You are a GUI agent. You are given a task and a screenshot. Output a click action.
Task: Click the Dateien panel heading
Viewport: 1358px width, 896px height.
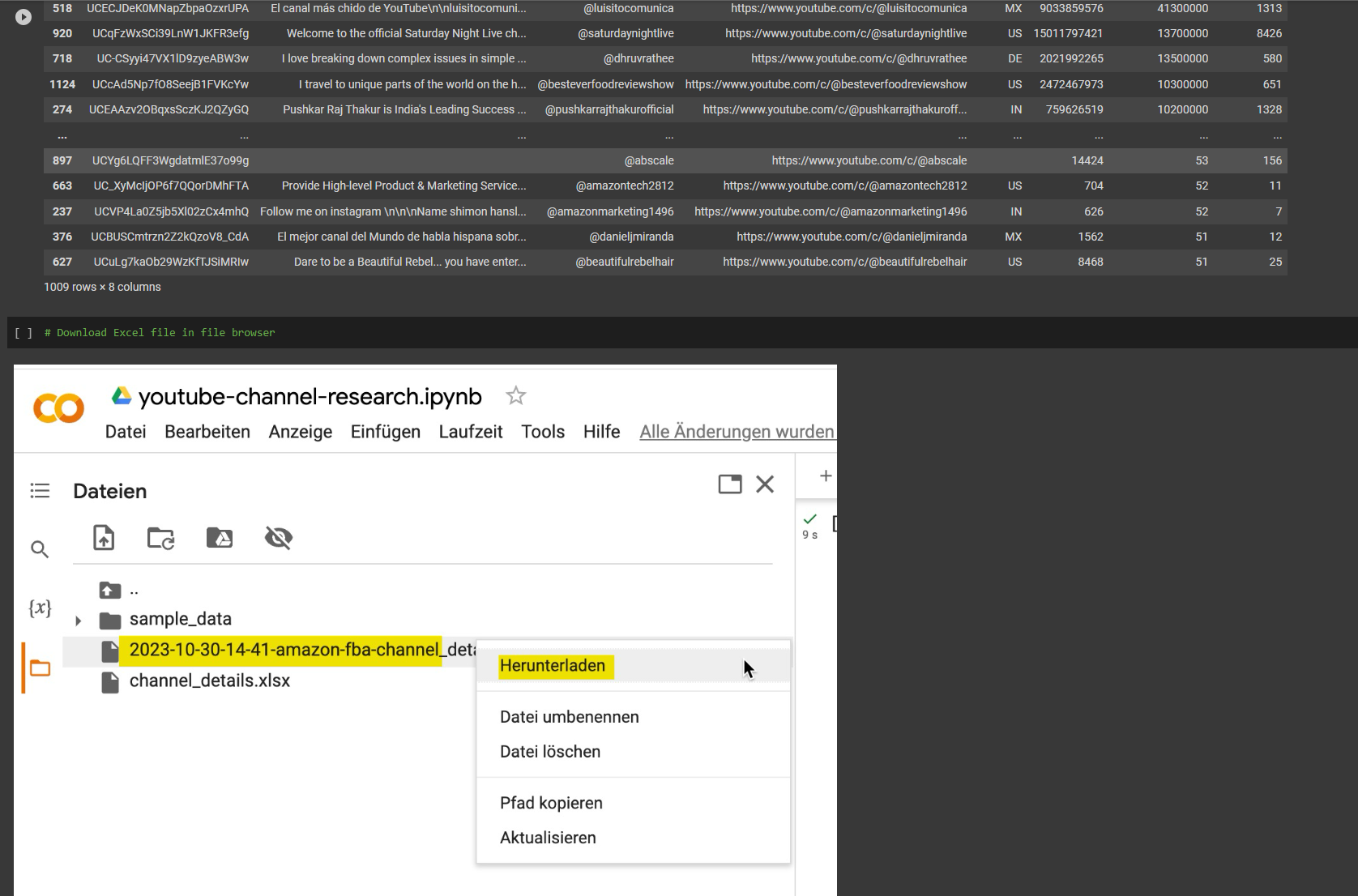(x=110, y=491)
